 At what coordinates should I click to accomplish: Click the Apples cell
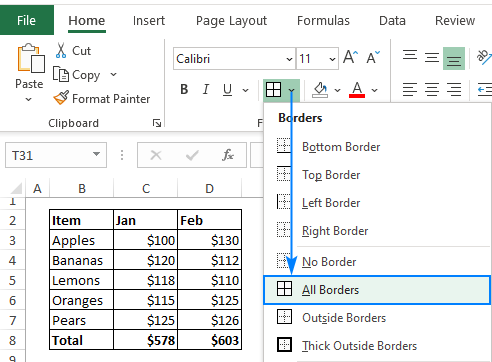(82, 240)
